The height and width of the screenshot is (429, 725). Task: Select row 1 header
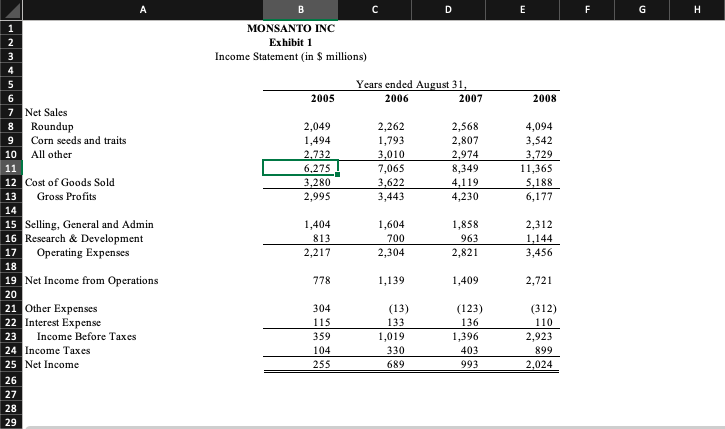pyautogui.click(x=11, y=28)
